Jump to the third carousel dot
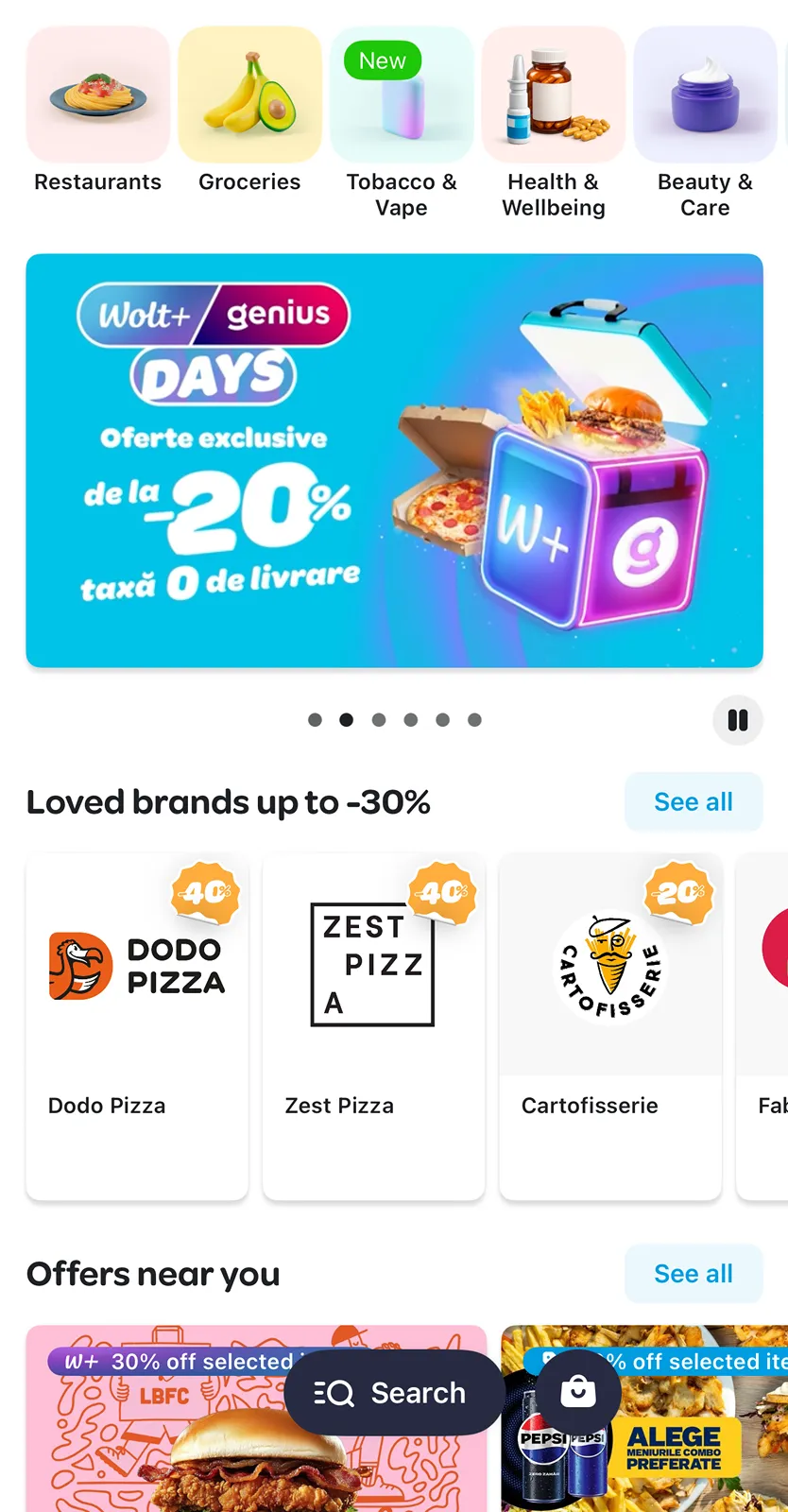Viewport: 788px width, 1512px height. 379,720
